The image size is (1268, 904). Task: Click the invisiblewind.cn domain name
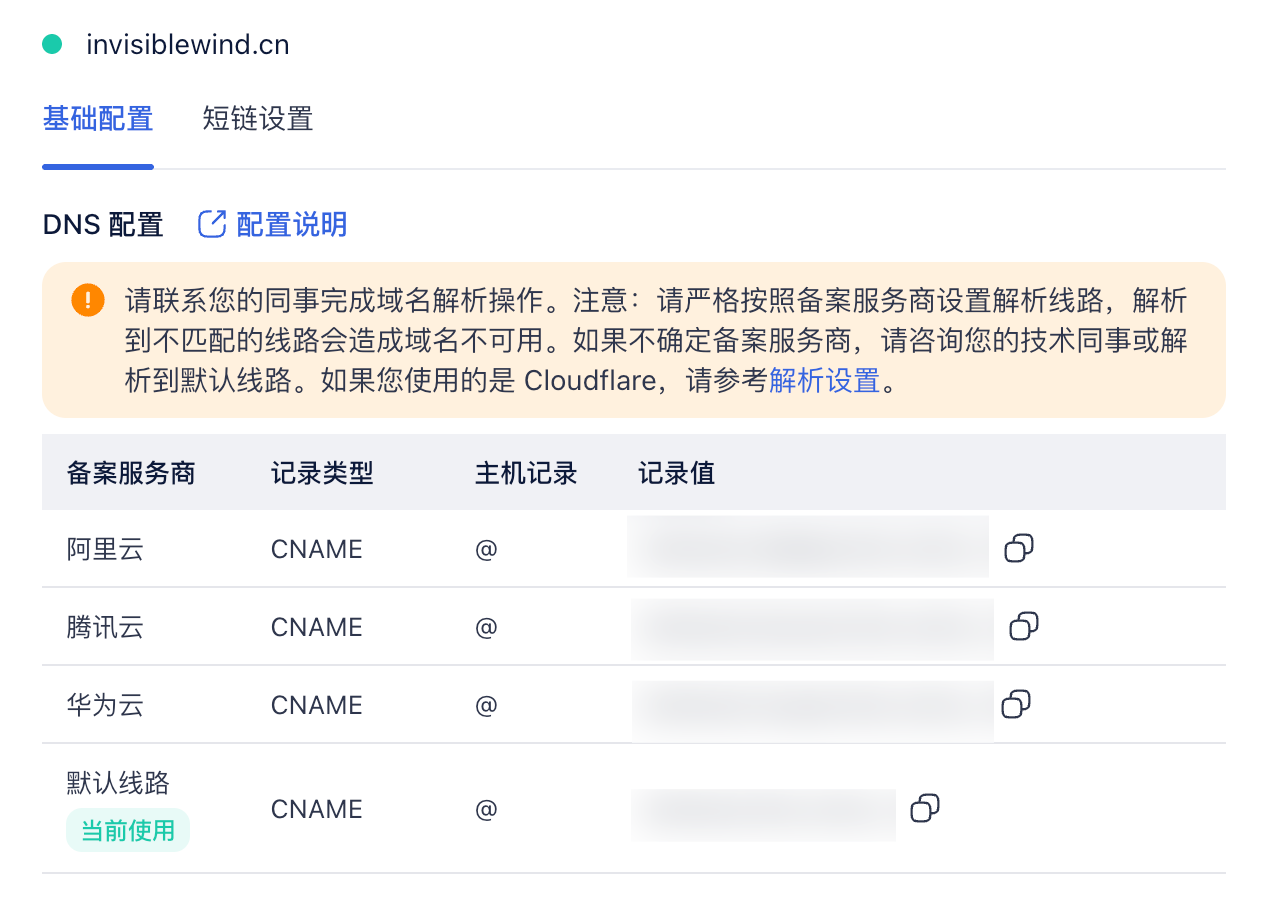coord(188,44)
